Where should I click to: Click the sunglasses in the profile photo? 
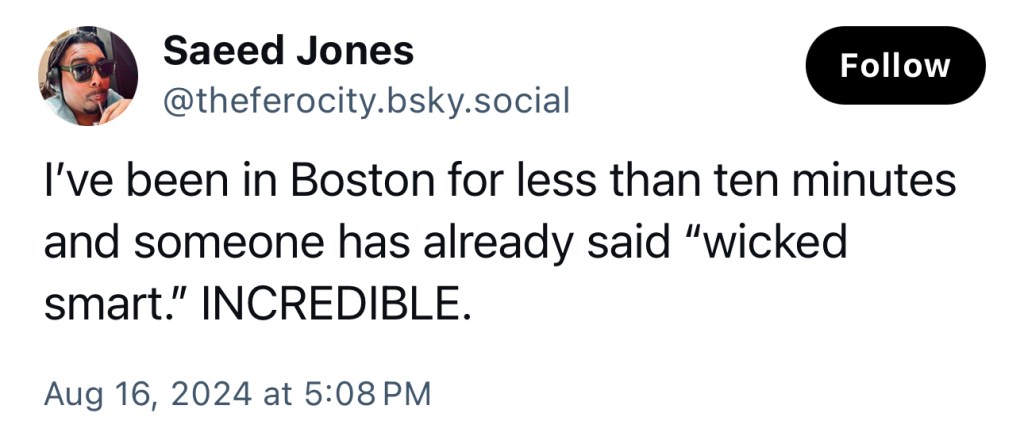pyautogui.click(x=86, y=69)
